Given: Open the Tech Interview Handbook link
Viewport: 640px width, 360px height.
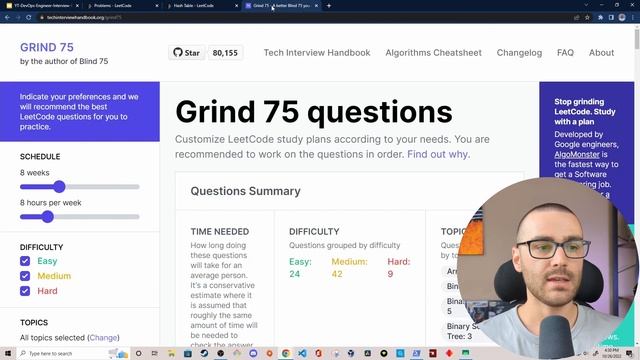Looking at the screenshot, I should (317, 53).
